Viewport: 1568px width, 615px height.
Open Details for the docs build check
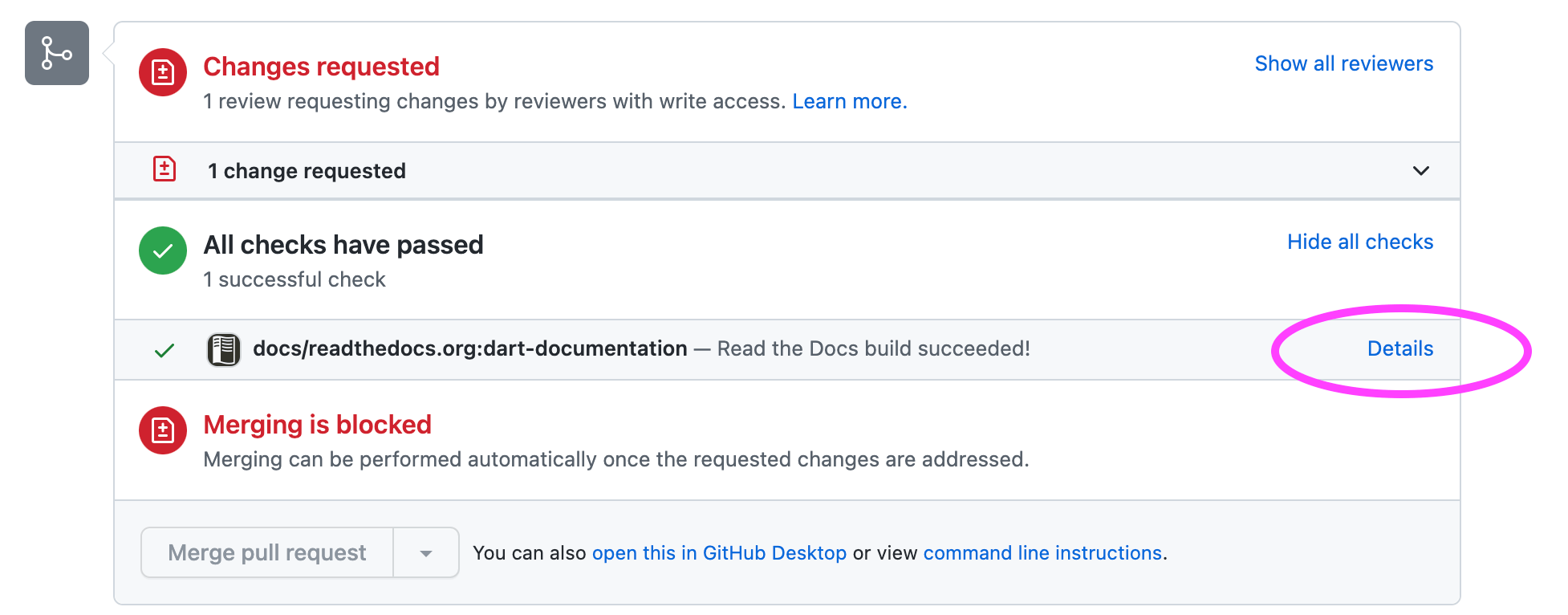(x=1399, y=348)
